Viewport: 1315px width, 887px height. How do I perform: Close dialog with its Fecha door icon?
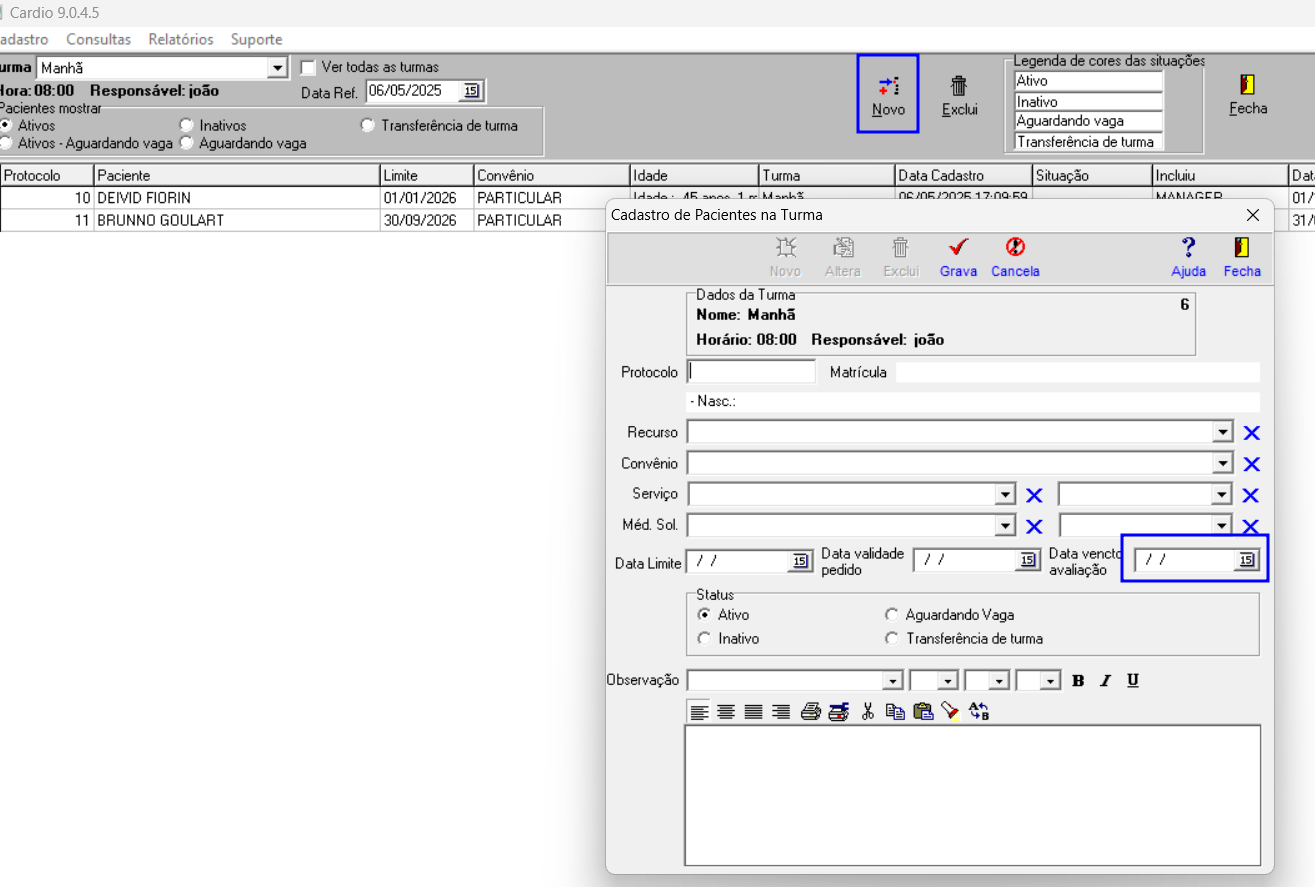[x=1242, y=257]
